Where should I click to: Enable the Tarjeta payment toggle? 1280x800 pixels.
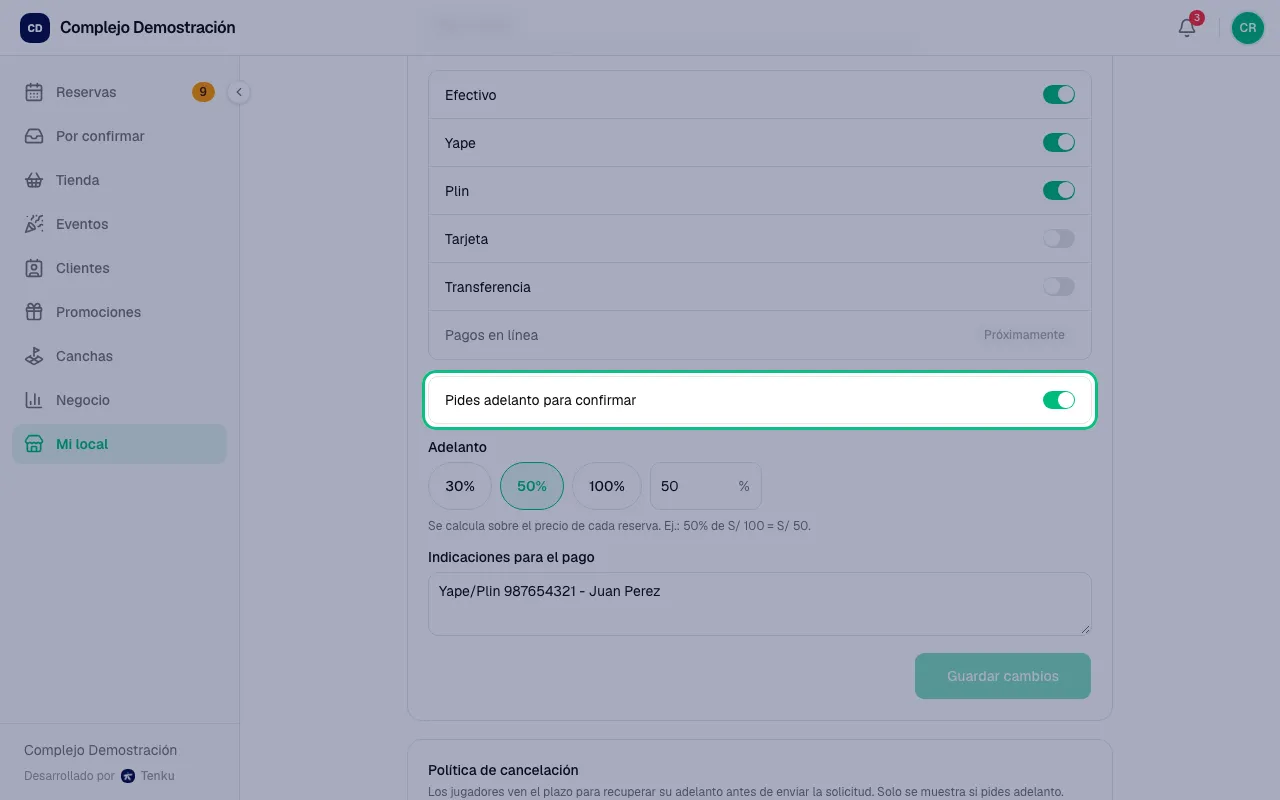pyautogui.click(x=1059, y=239)
